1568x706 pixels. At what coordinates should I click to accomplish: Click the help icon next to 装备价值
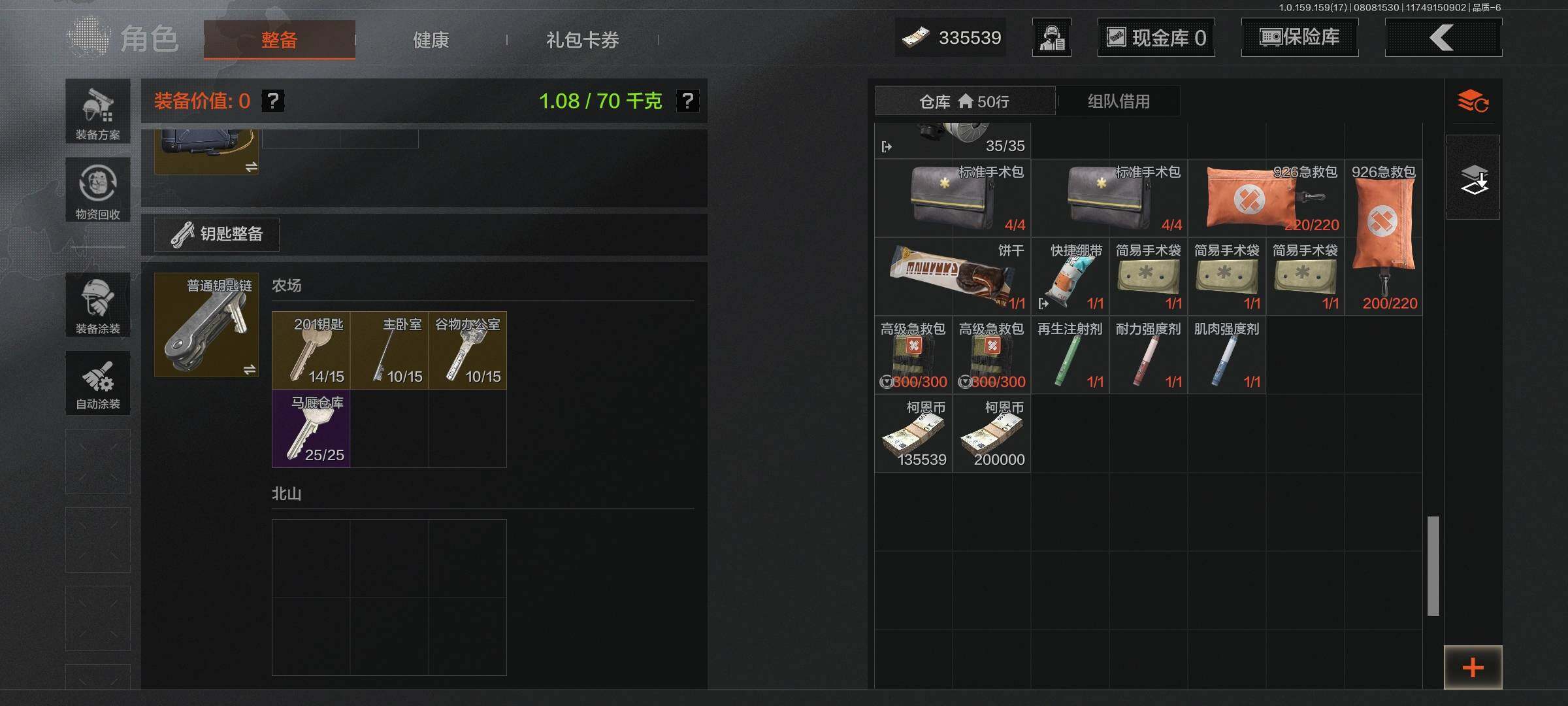tap(272, 101)
